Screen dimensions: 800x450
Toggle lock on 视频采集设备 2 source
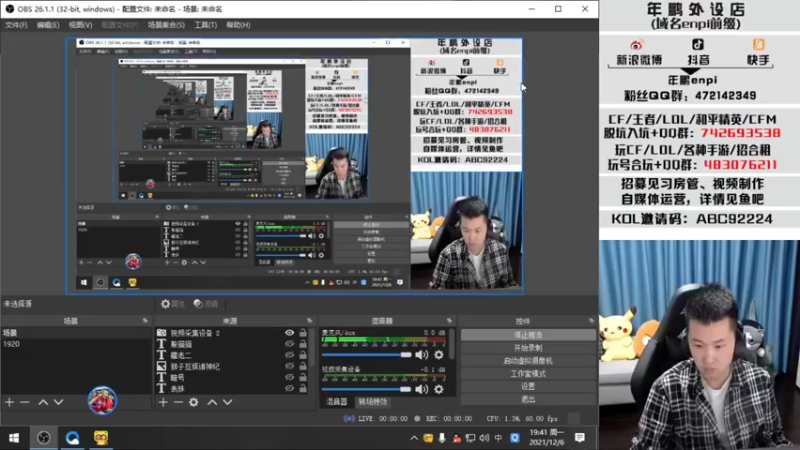click(x=303, y=333)
